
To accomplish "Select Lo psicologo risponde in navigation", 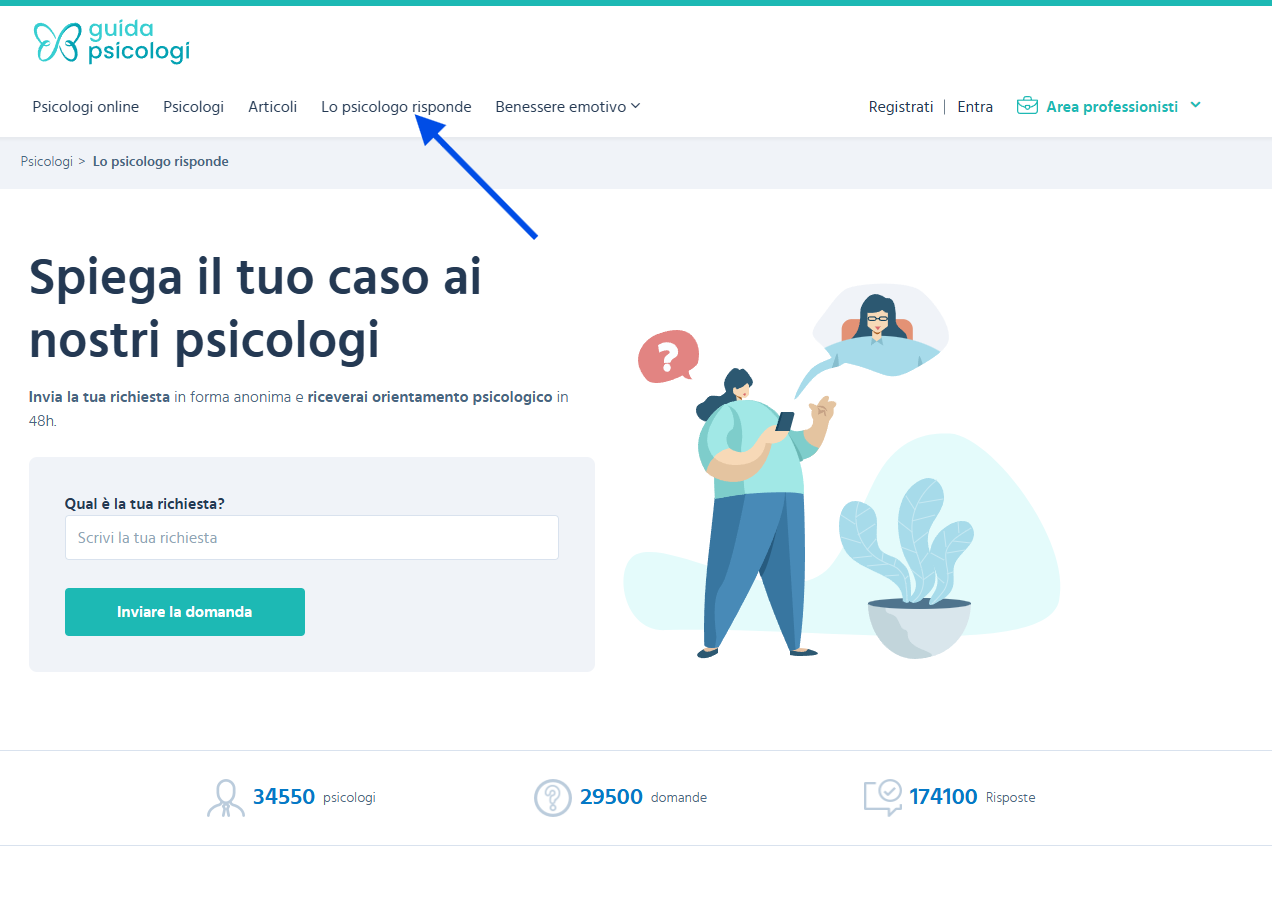I will click(396, 106).
